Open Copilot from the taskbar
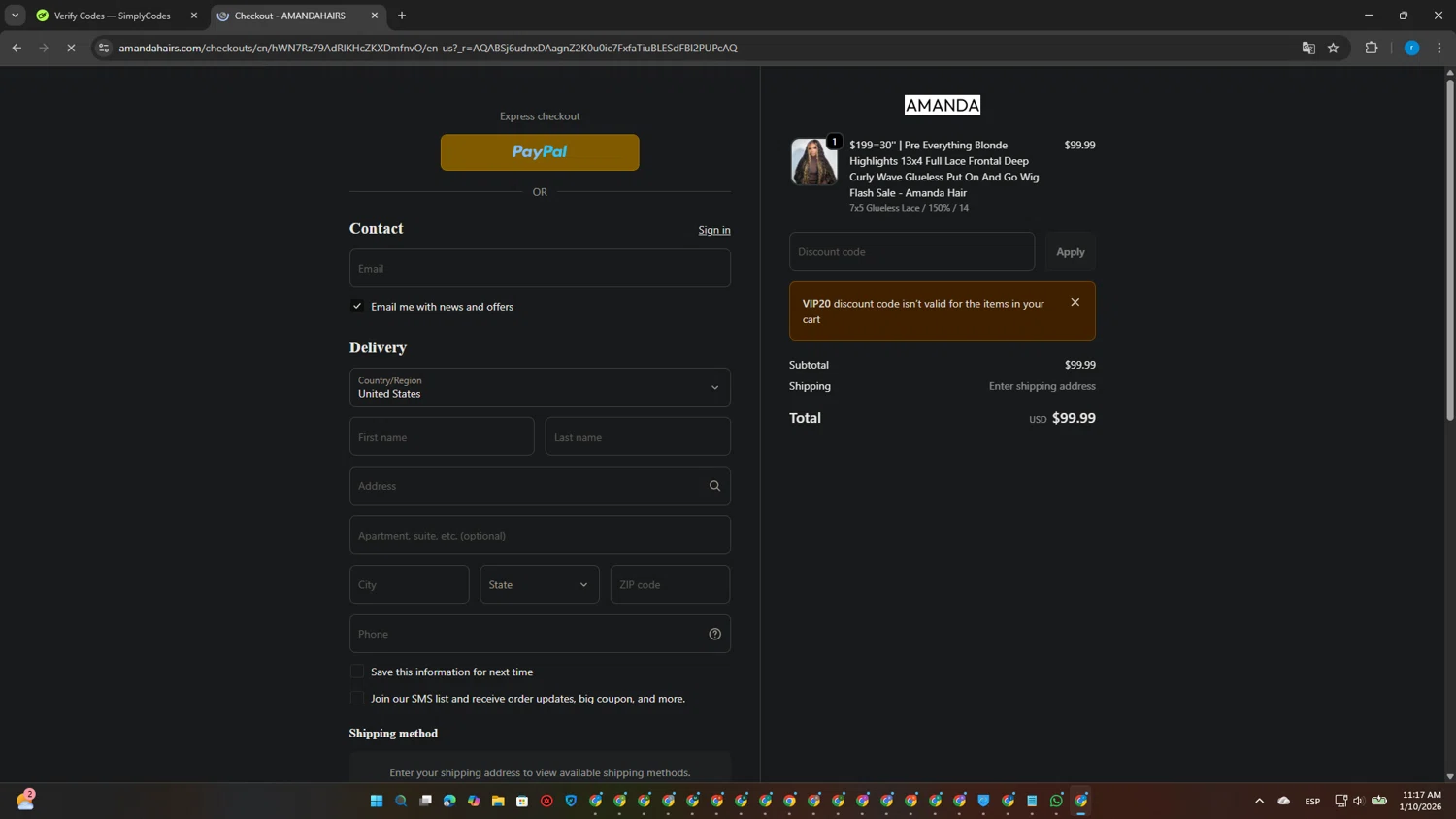 coord(474,801)
